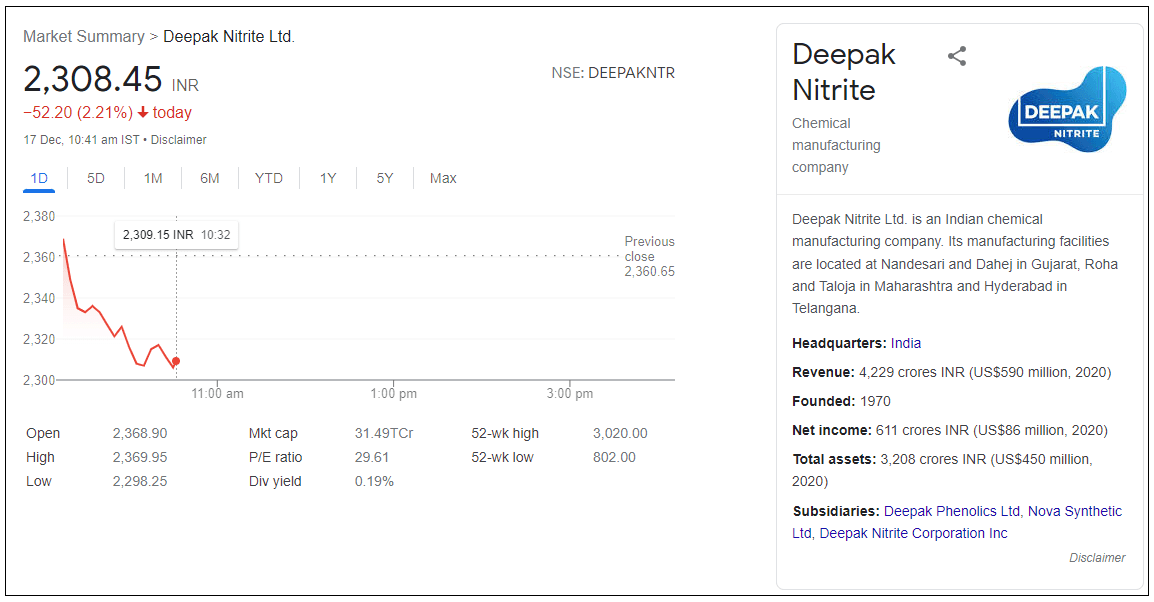This screenshot has width=1154, height=602.
Task: Open Deepak Nitrite Corporation Inc link
Action: [x=913, y=533]
